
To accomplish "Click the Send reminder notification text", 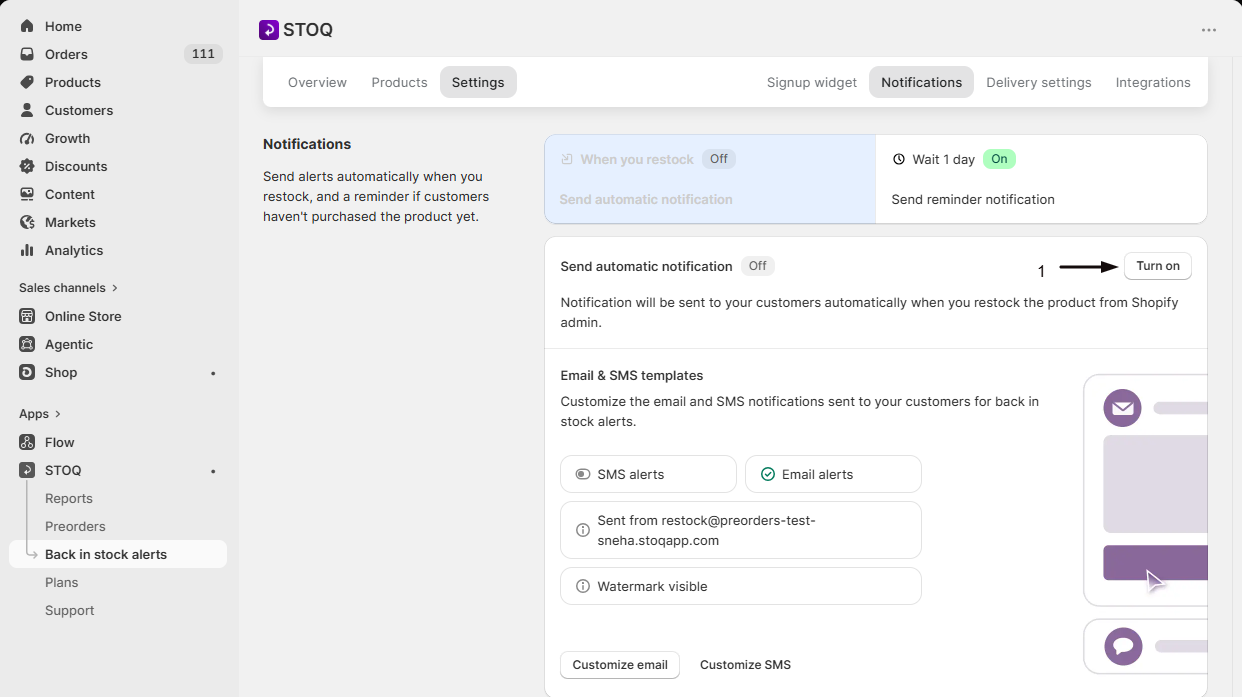I will [x=973, y=199].
